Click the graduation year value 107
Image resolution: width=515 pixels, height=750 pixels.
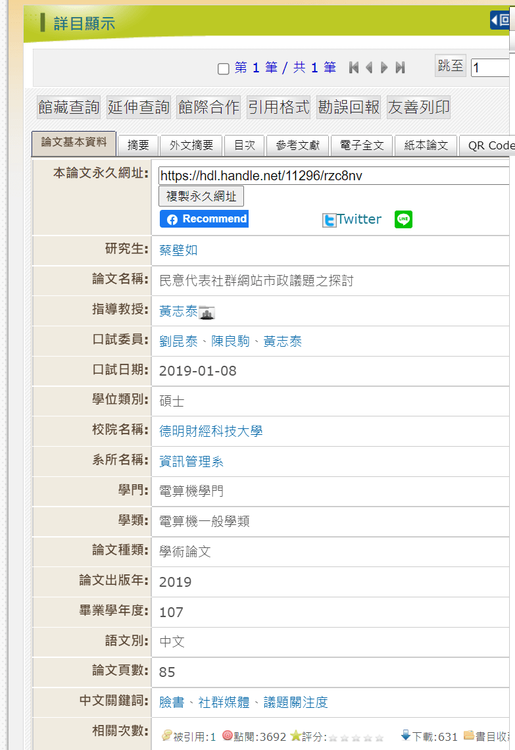(x=171, y=612)
